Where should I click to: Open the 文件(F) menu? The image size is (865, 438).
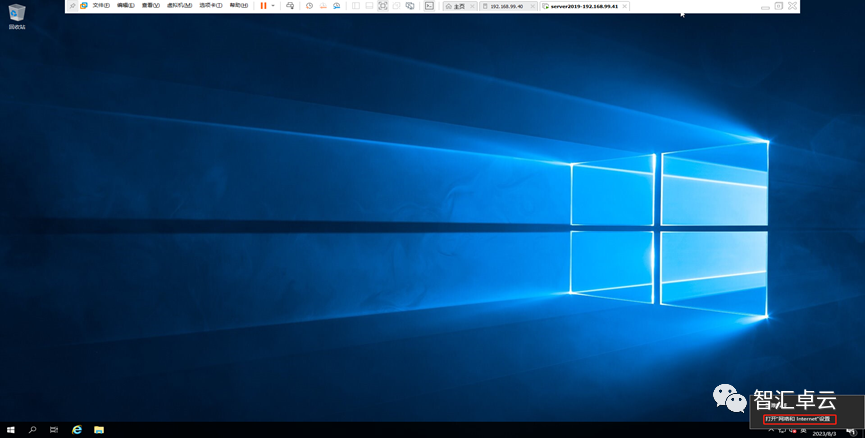(x=101, y=6)
